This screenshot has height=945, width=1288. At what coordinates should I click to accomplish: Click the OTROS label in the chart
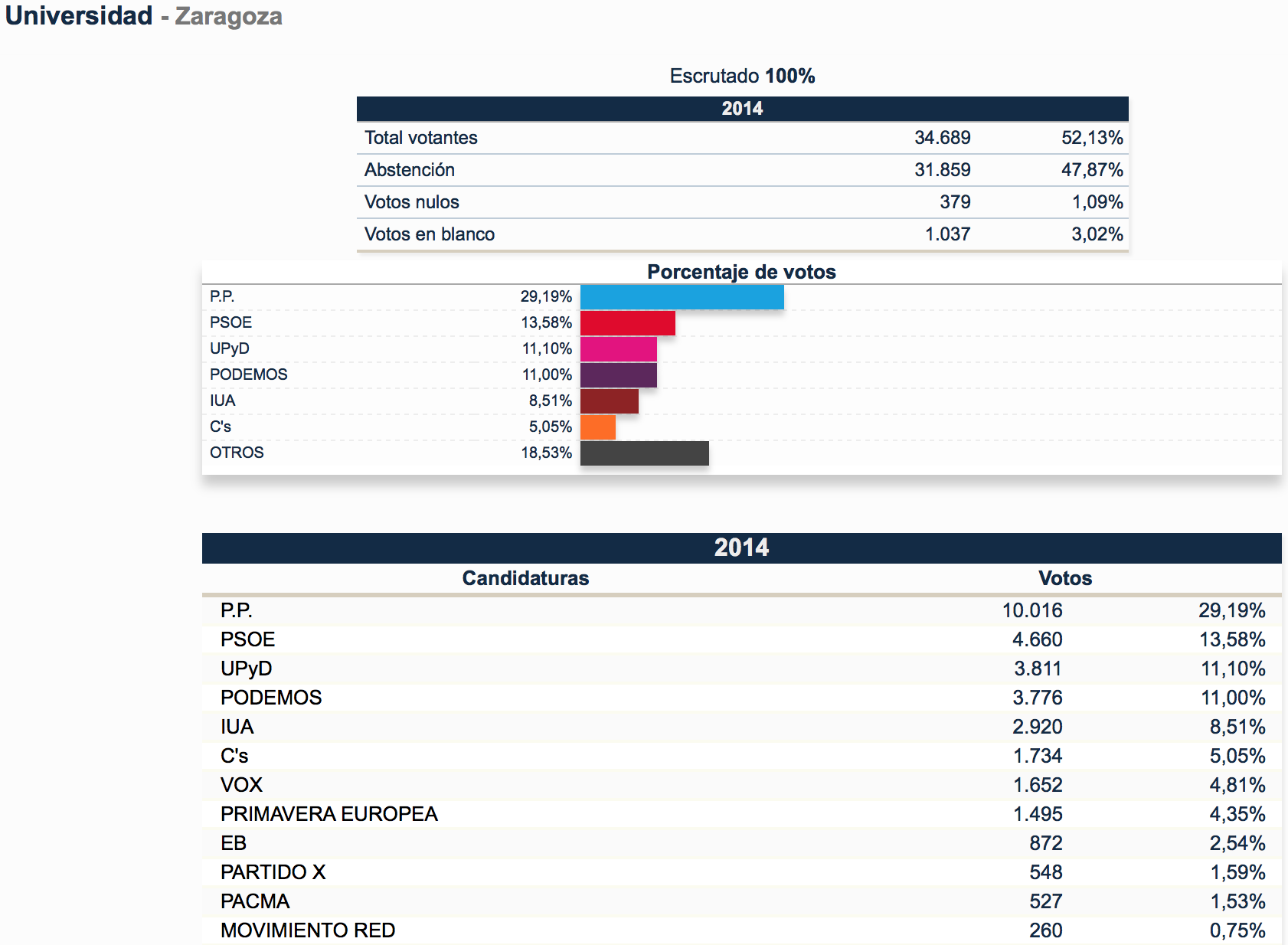coord(237,453)
